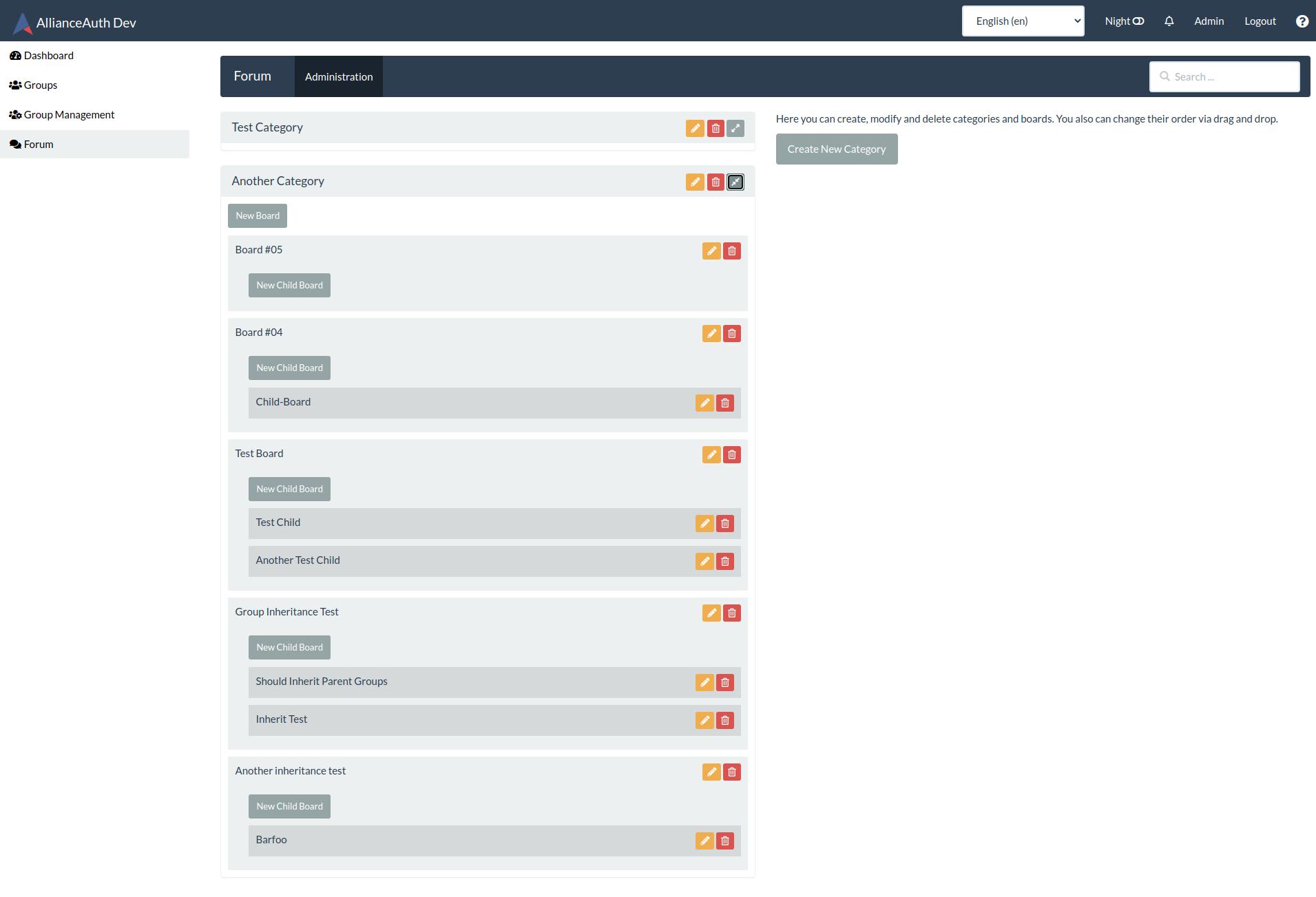The image size is (1316, 897).
Task: Edit the Another inheritance test board
Action: pos(711,772)
